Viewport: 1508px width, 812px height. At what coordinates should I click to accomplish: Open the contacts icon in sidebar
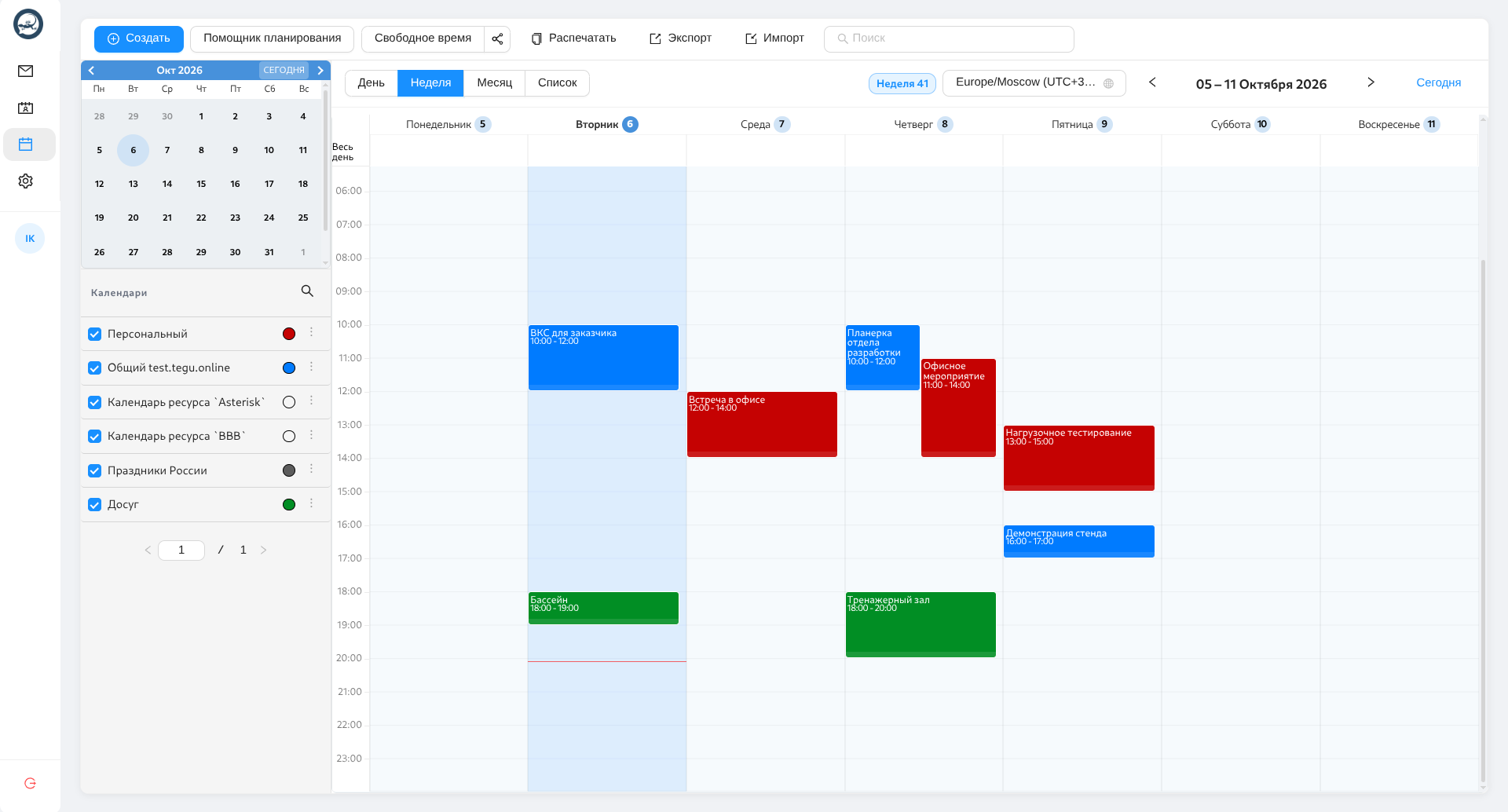tap(26, 108)
